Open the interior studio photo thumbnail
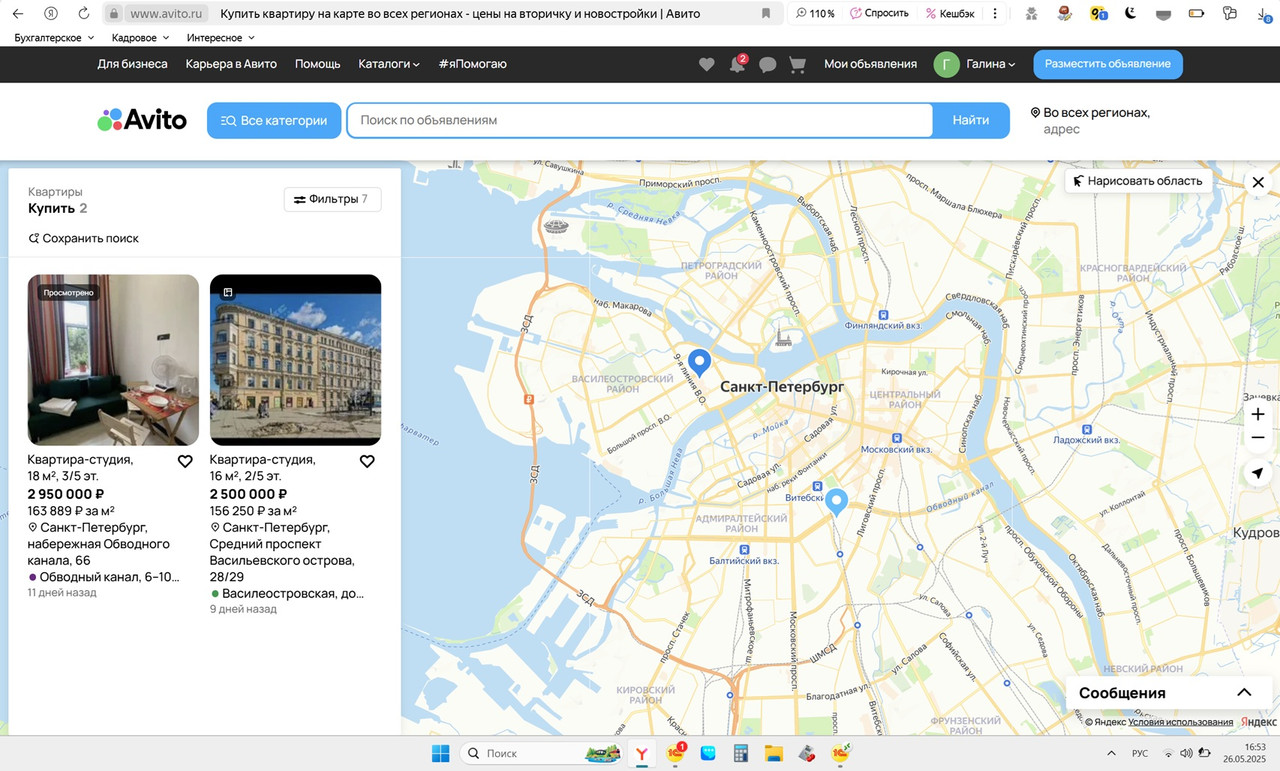Image resolution: width=1280 pixels, height=771 pixels. (113, 360)
